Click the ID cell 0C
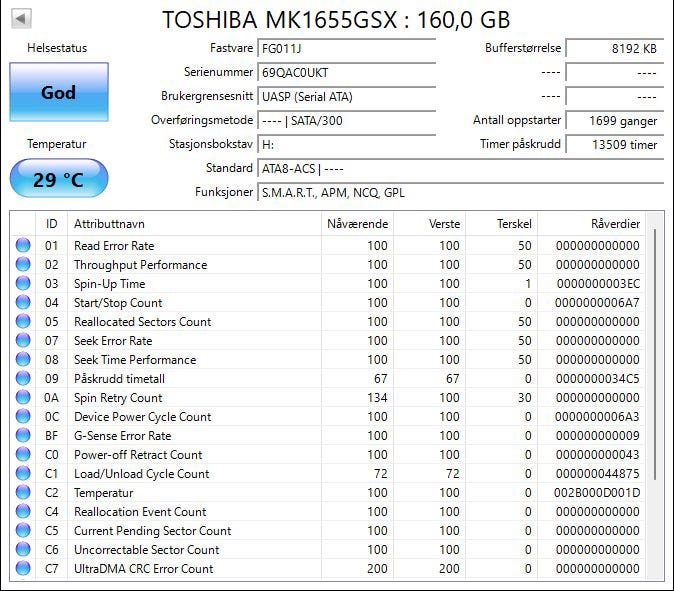674x591 pixels. pyautogui.click(x=52, y=416)
